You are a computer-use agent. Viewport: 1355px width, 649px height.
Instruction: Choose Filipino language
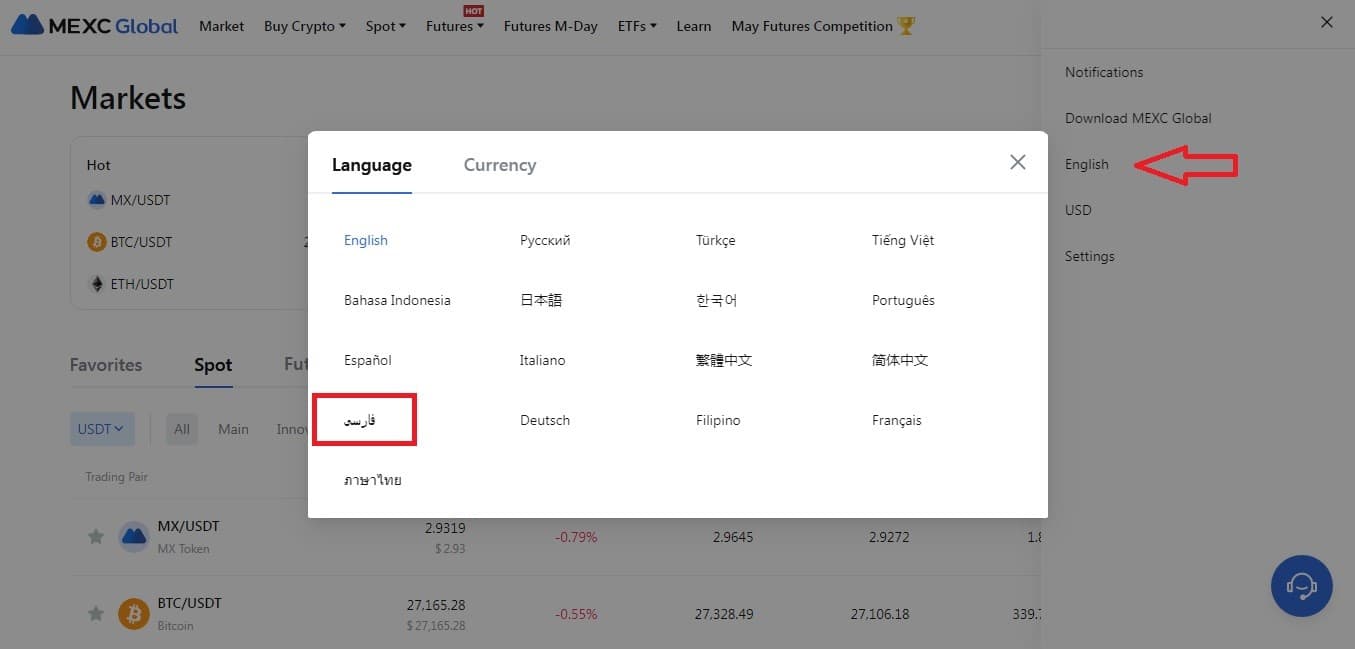(718, 420)
